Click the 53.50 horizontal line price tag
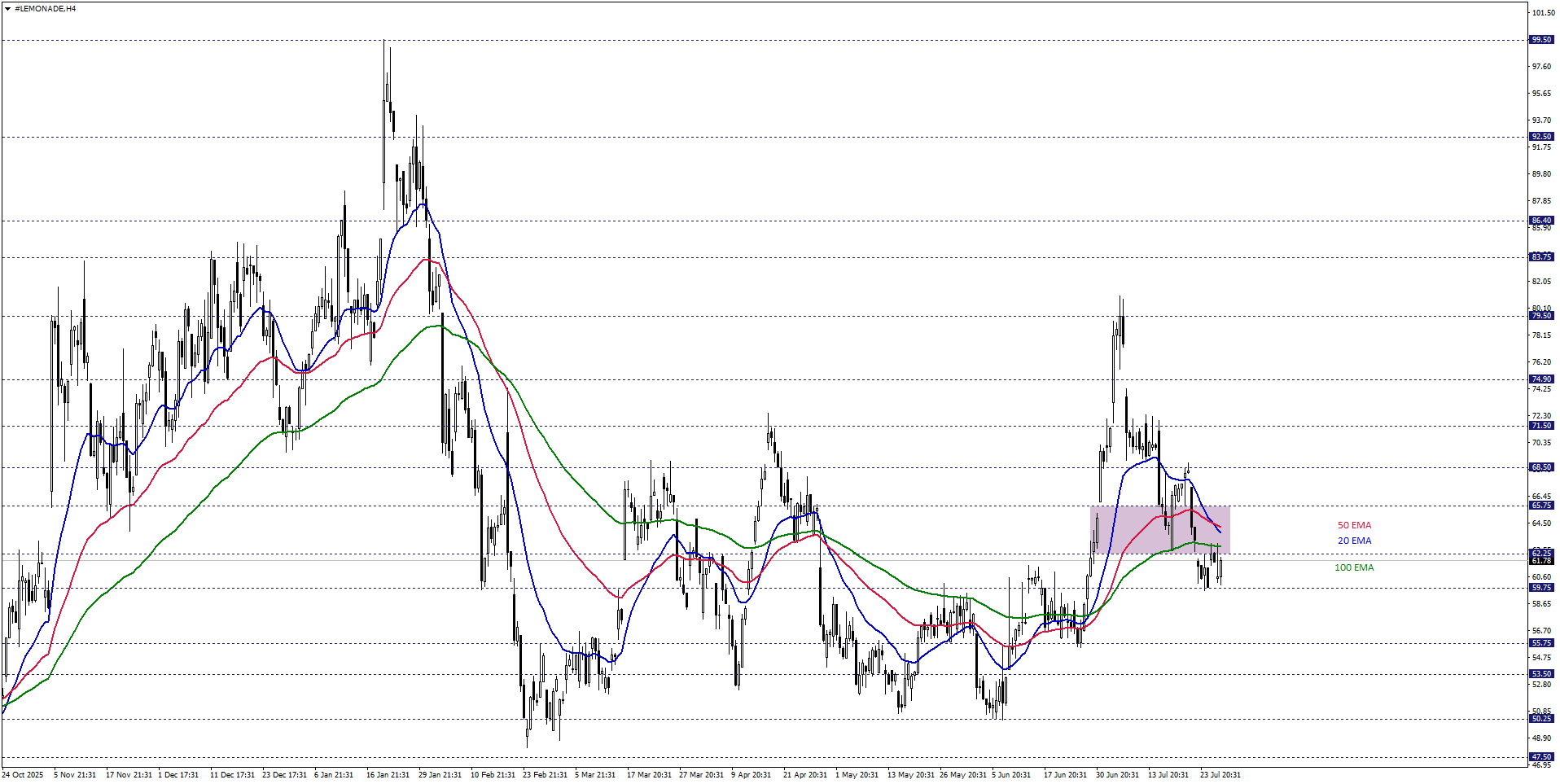 1541,674
